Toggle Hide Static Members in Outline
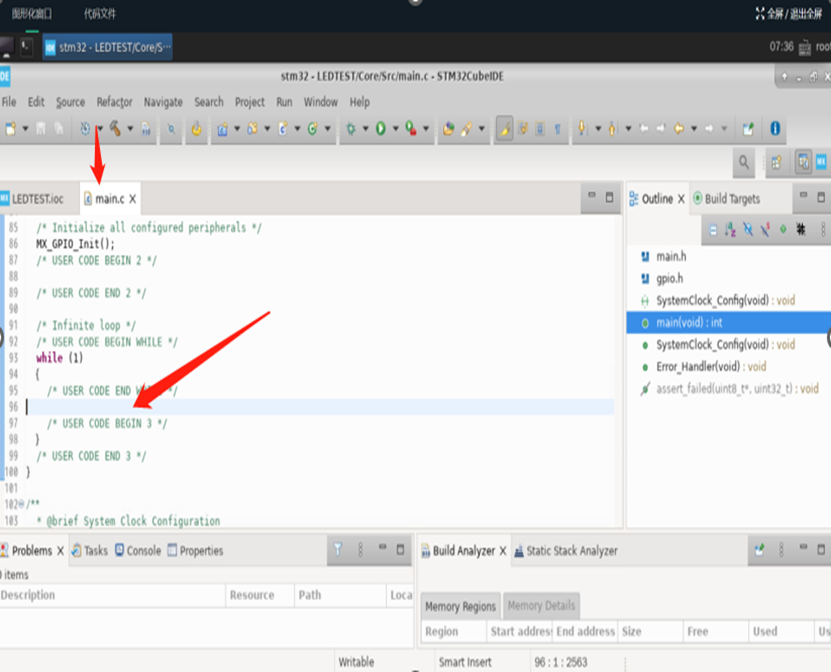Screen dimensions: 831x672 tap(765, 229)
